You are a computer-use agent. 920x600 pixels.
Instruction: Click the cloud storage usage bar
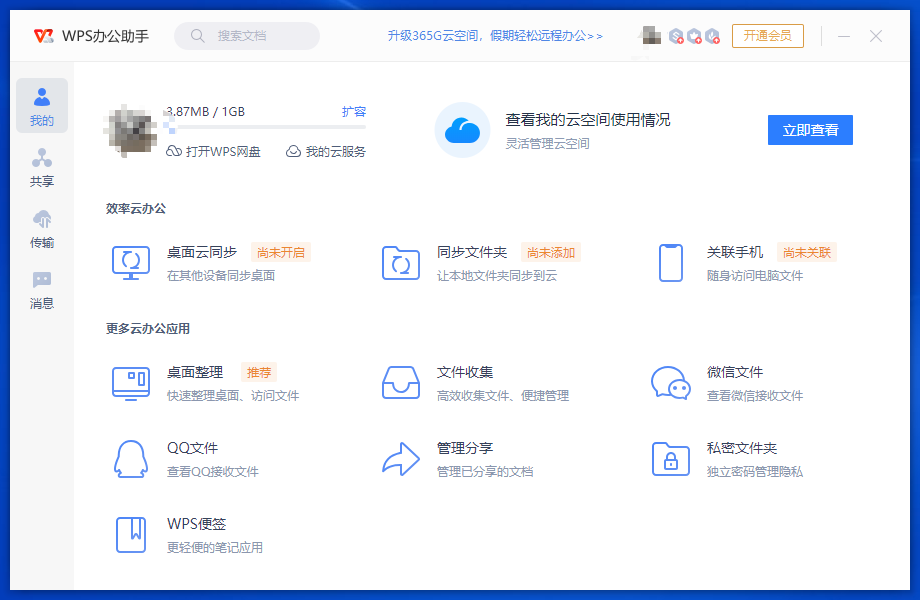(x=266, y=127)
